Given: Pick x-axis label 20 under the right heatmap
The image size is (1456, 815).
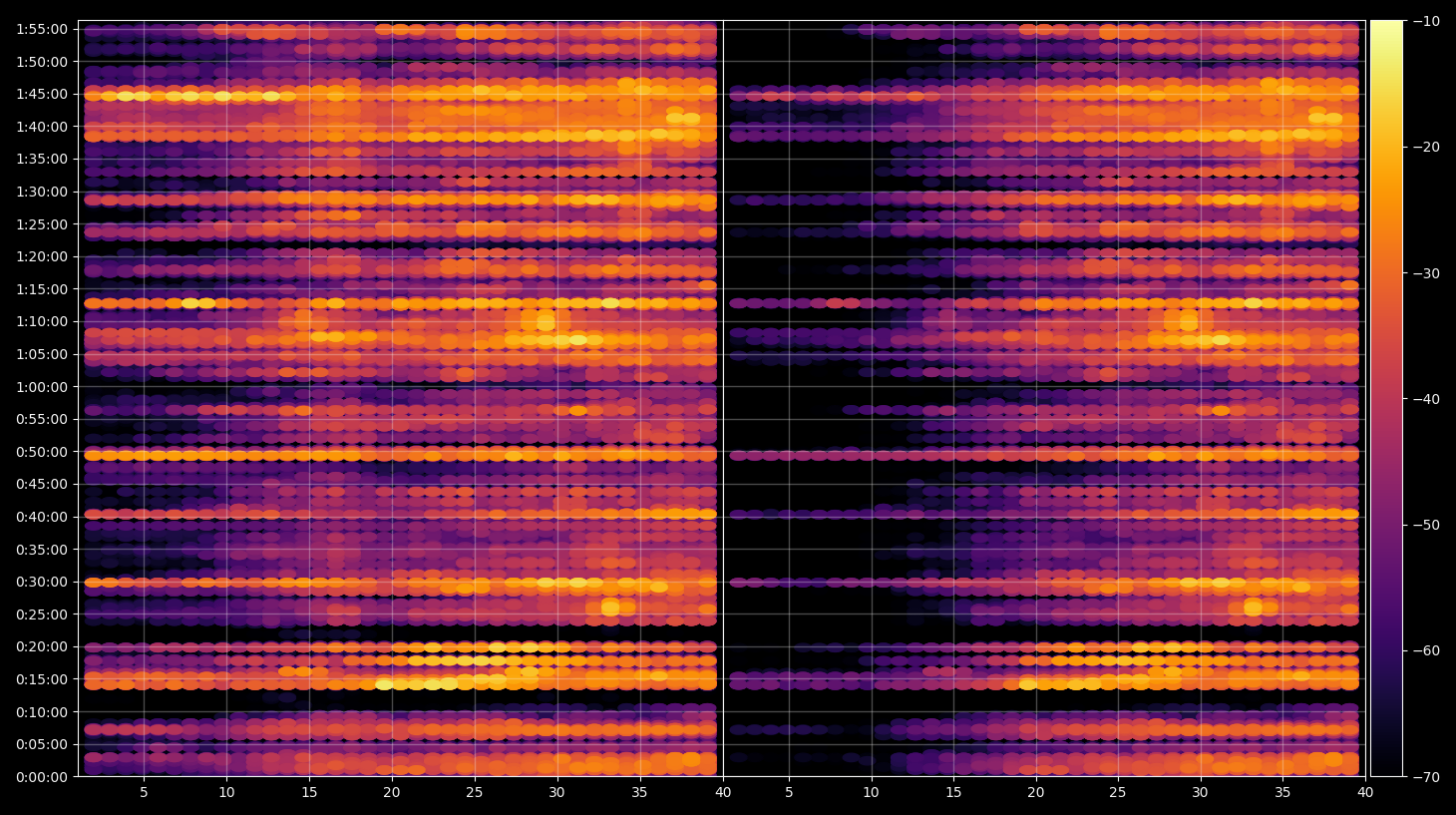Looking at the screenshot, I should (1036, 793).
